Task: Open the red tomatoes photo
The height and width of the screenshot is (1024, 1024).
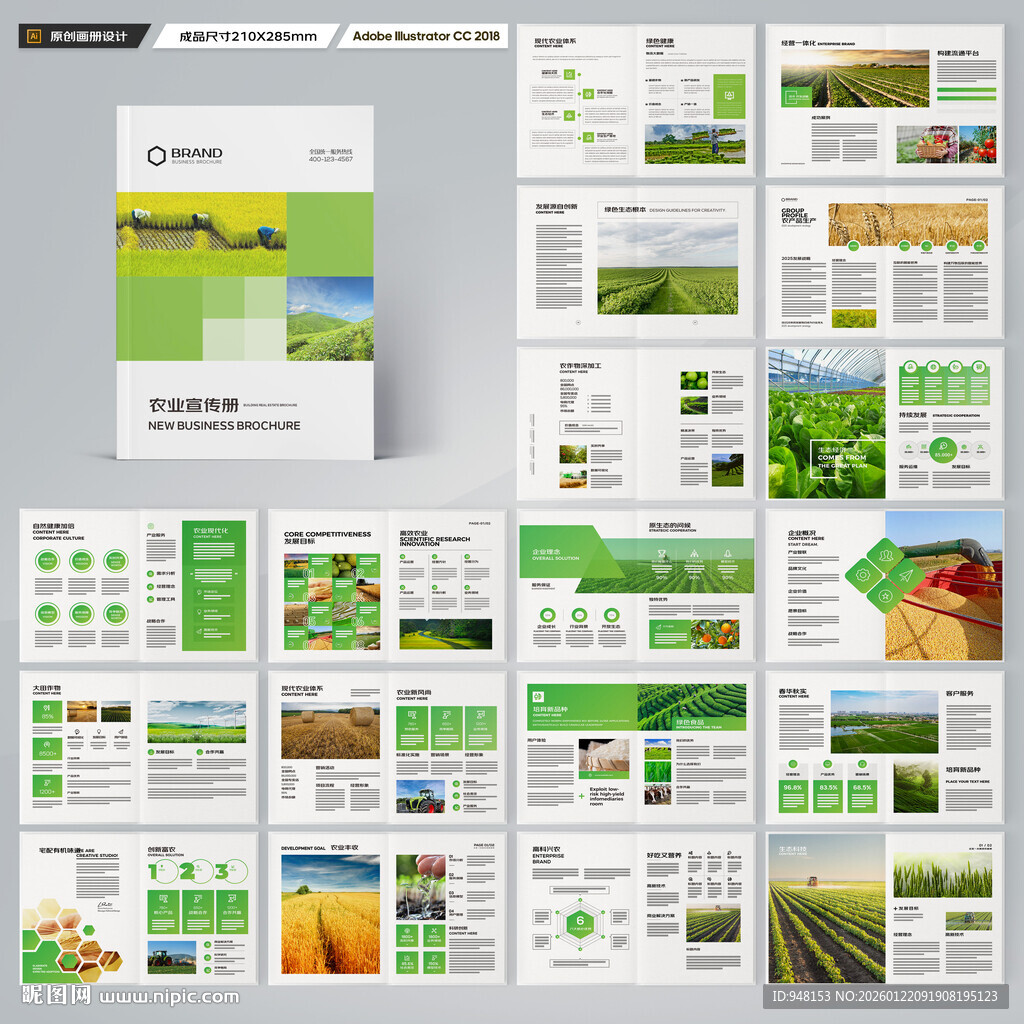Action: tap(978, 144)
